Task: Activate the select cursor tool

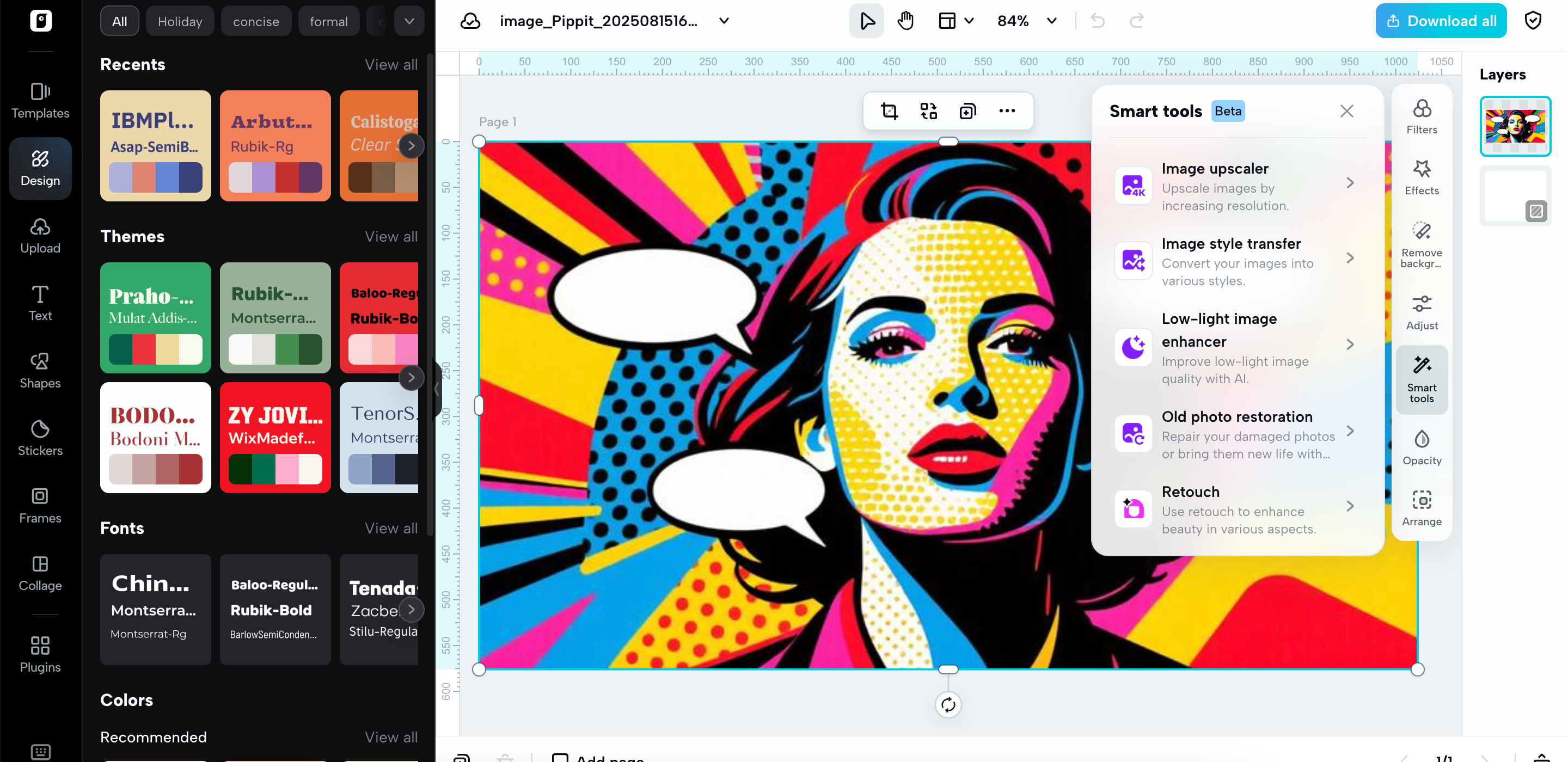Action: [x=866, y=20]
